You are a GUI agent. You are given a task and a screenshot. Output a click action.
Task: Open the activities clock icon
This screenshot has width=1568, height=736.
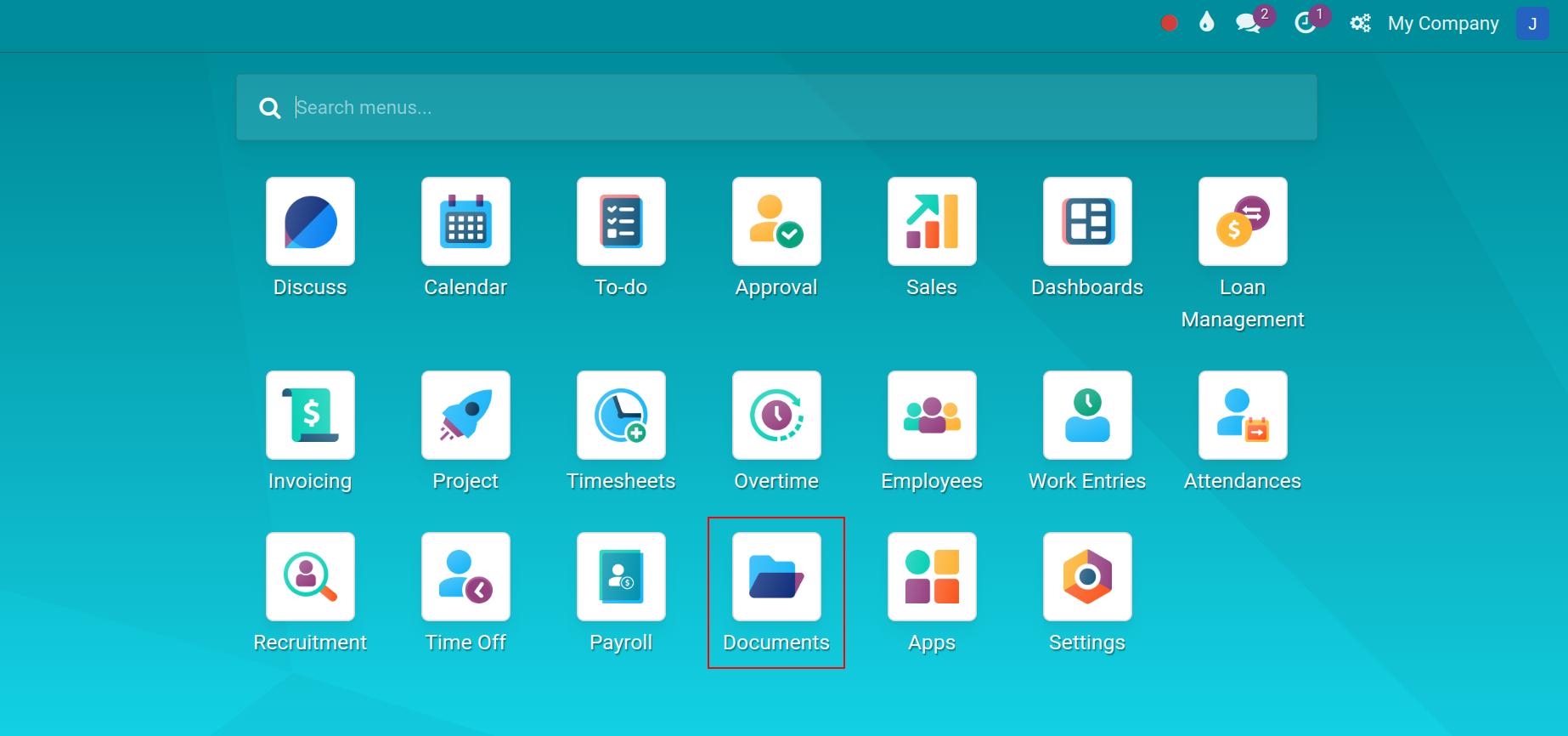[x=1305, y=24]
